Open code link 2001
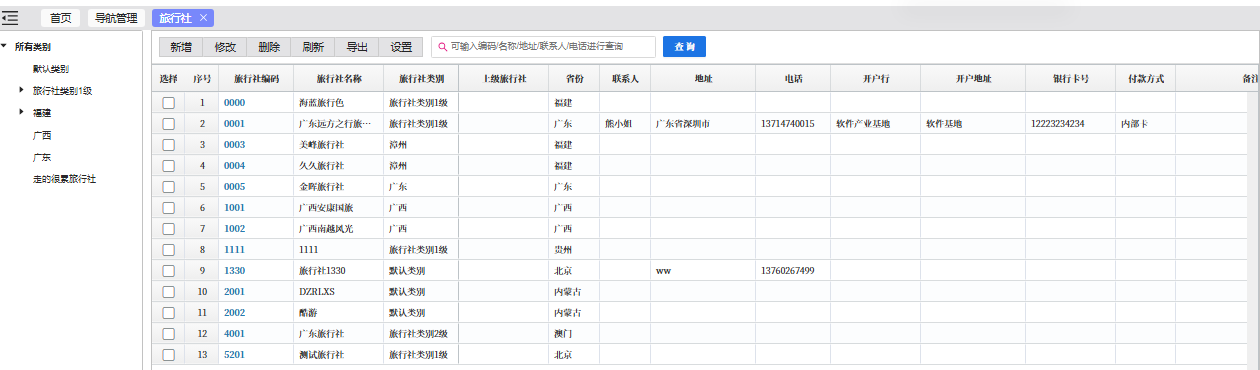1260x370 pixels. (x=234, y=292)
